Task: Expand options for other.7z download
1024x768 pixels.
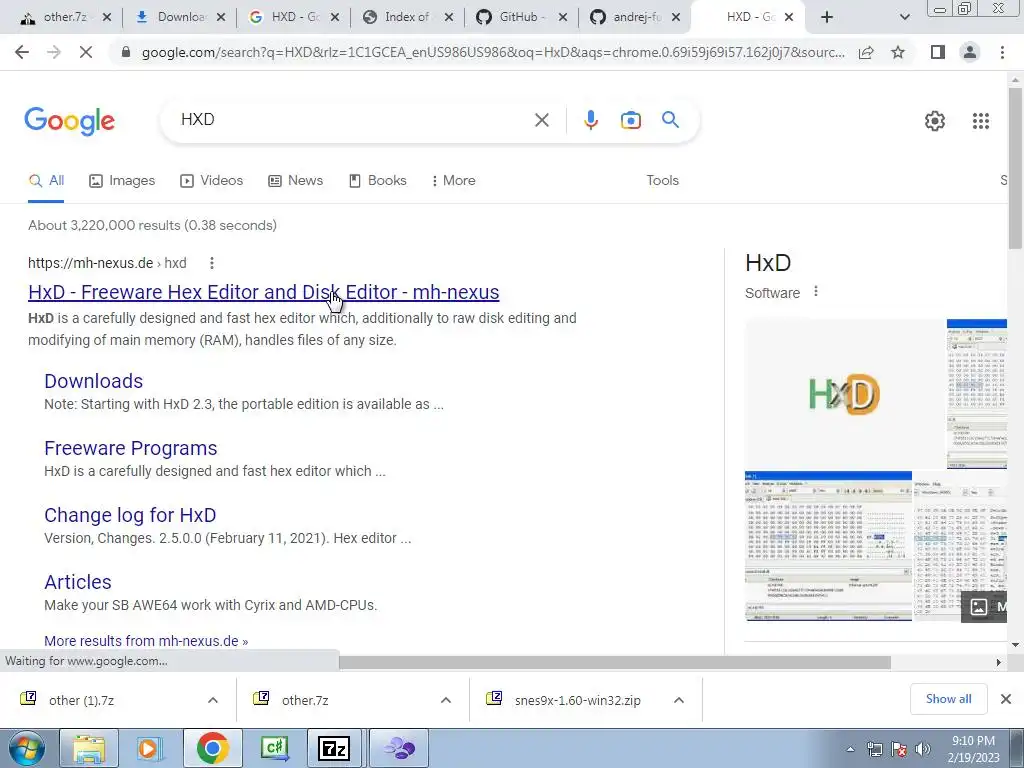Action: pyautogui.click(x=446, y=700)
